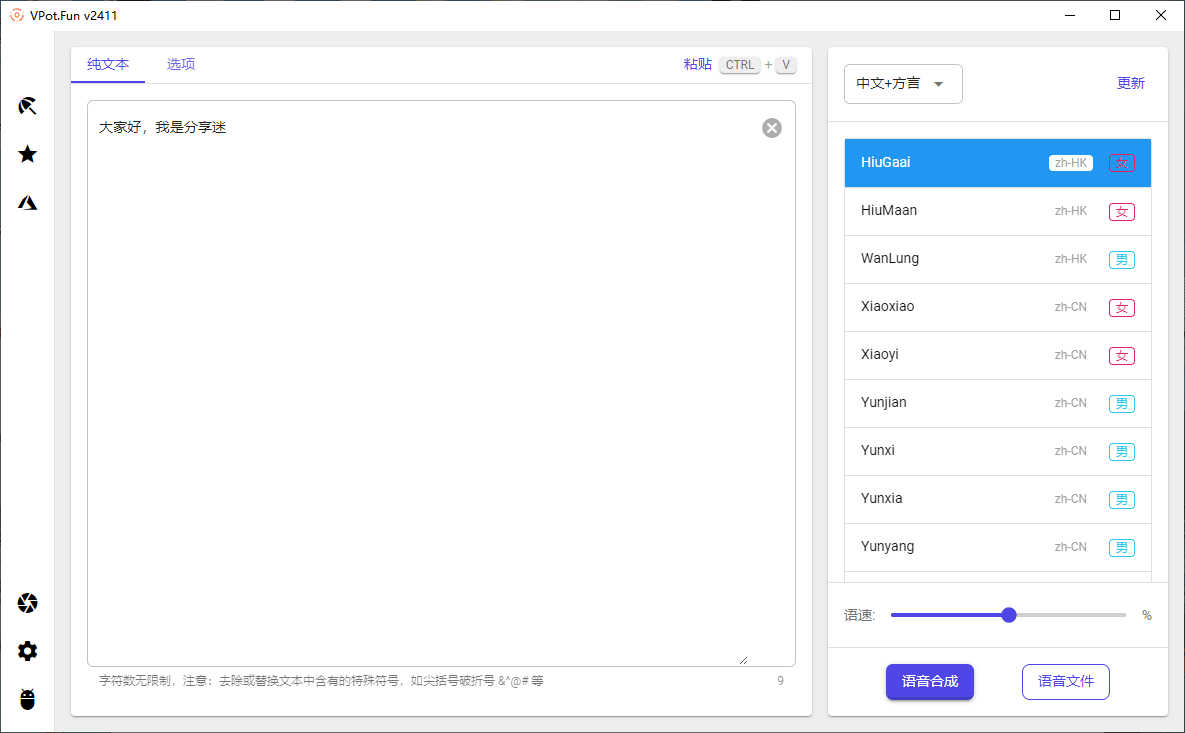Click the camera shutter icon
Viewport: 1185px width, 733px height.
pos(28,603)
